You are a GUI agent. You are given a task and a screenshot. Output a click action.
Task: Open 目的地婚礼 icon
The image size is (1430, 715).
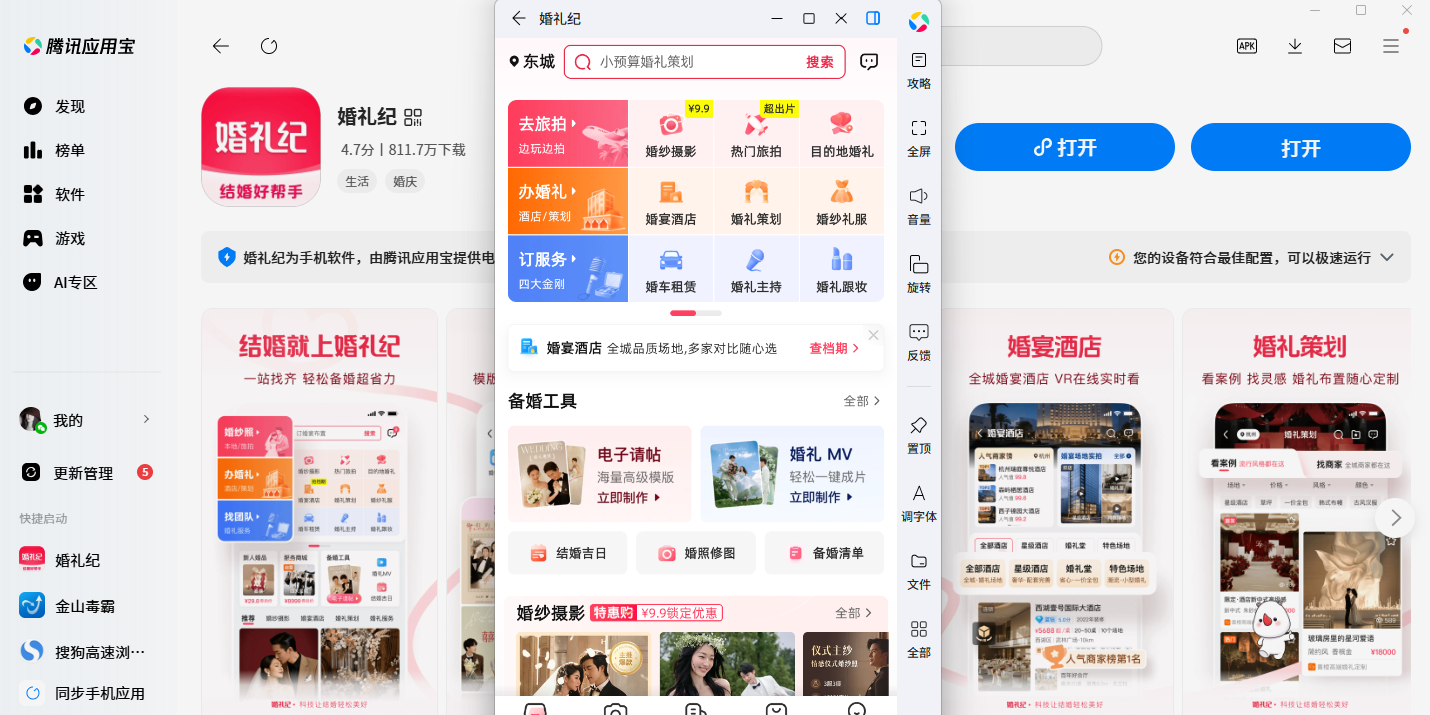tap(841, 135)
